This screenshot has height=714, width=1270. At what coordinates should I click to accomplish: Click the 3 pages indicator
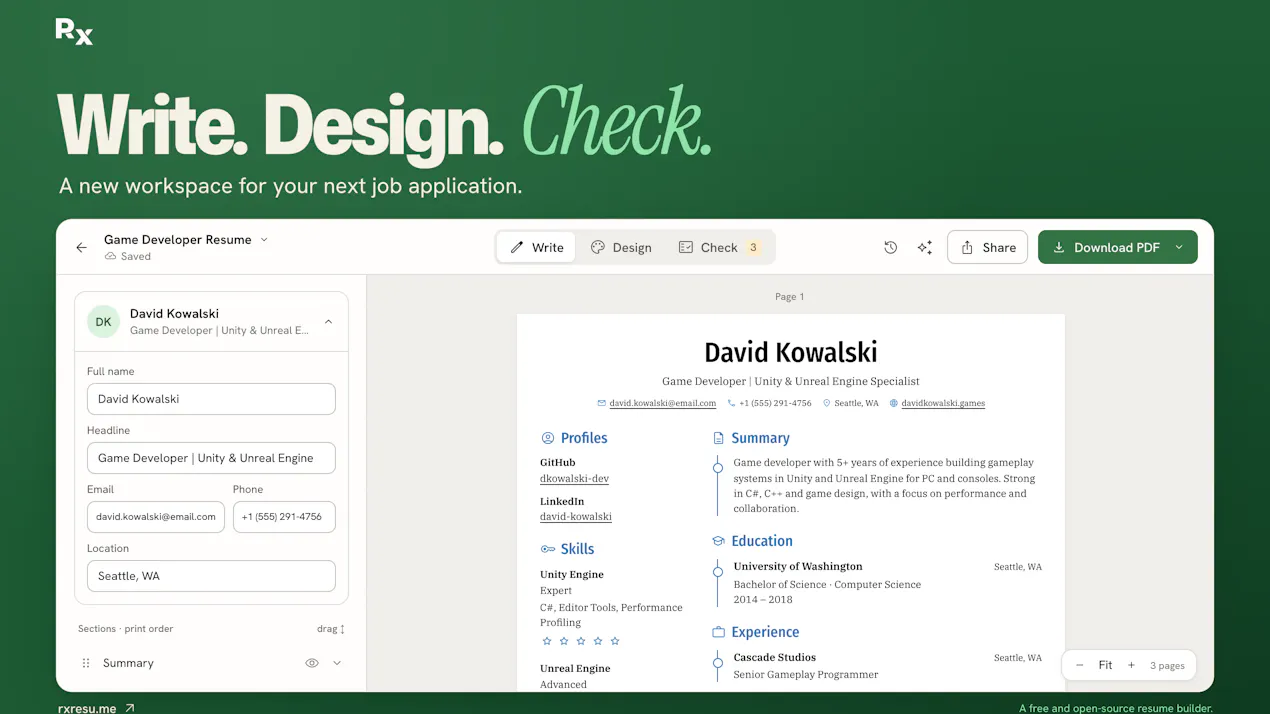[1167, 665]
